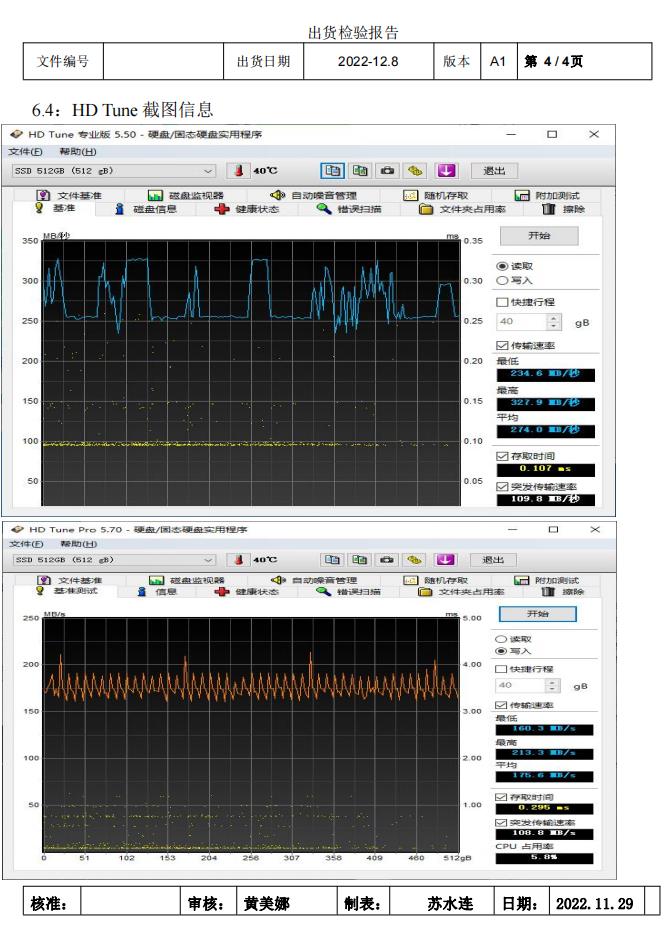
Task: Open options gear icon in HD Tune 5.50 toolbar
Action: click(415, 170)
